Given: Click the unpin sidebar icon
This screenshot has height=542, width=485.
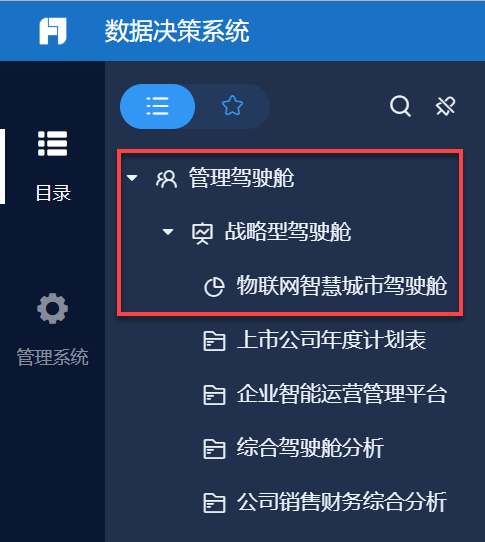Looking at the screenshot, I should tap(445, 106).
